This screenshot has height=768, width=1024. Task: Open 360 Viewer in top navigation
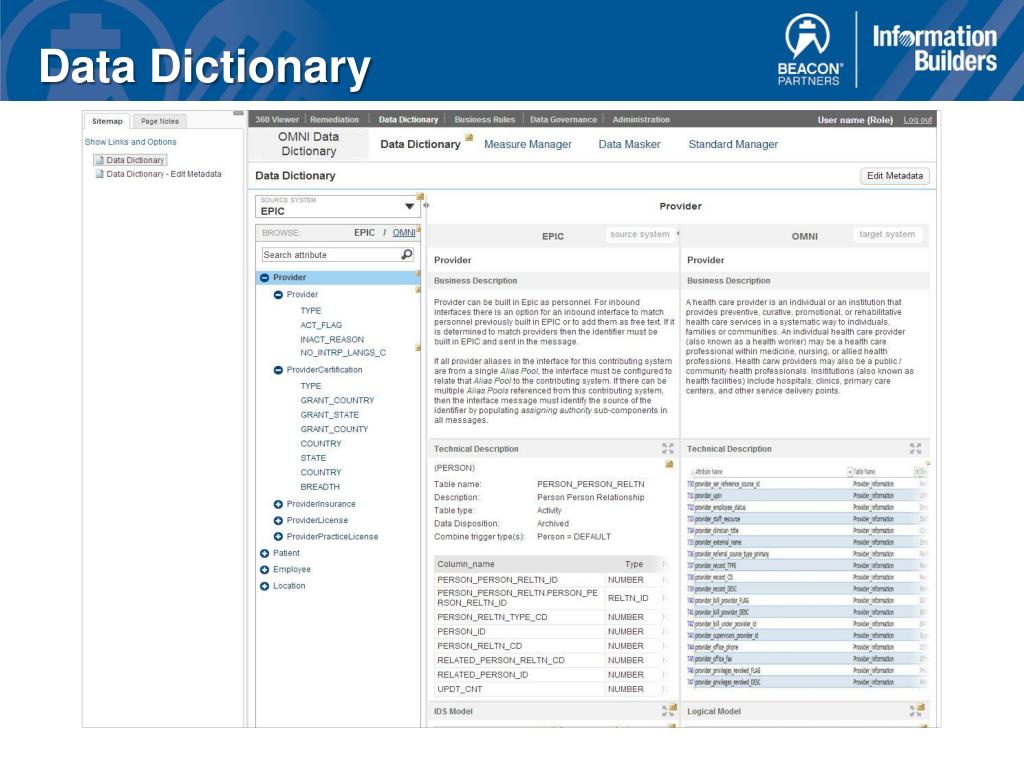coord(277,120)
